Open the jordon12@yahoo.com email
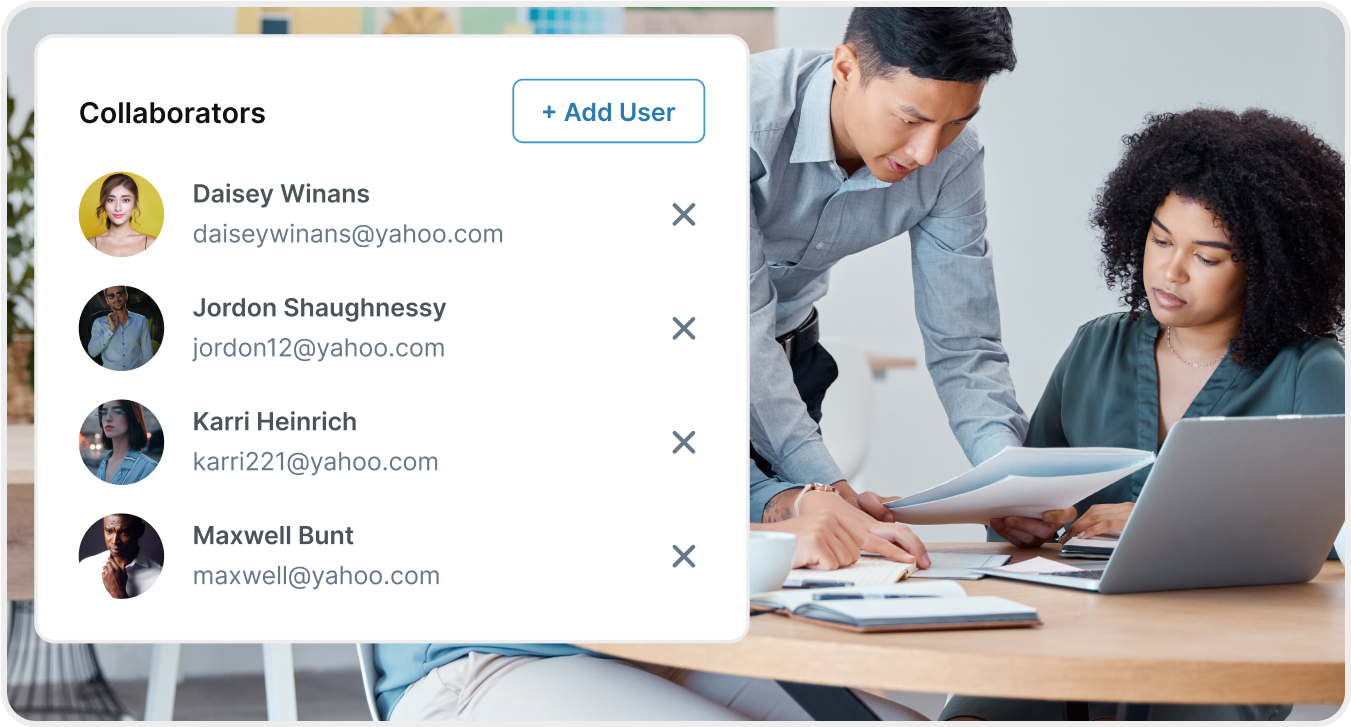 pos(319,349)
